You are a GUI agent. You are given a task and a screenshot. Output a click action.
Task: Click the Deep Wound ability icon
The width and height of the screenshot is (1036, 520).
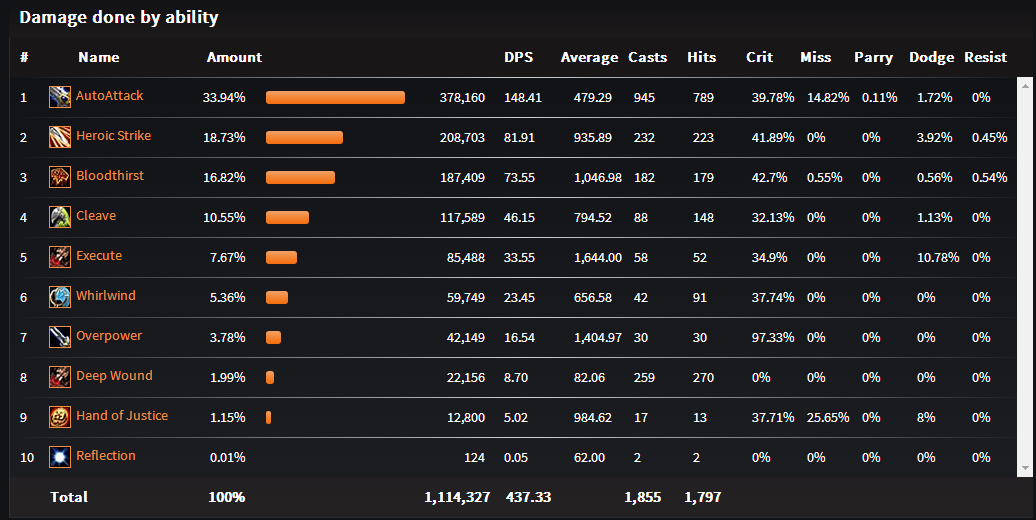click(60, 377)
